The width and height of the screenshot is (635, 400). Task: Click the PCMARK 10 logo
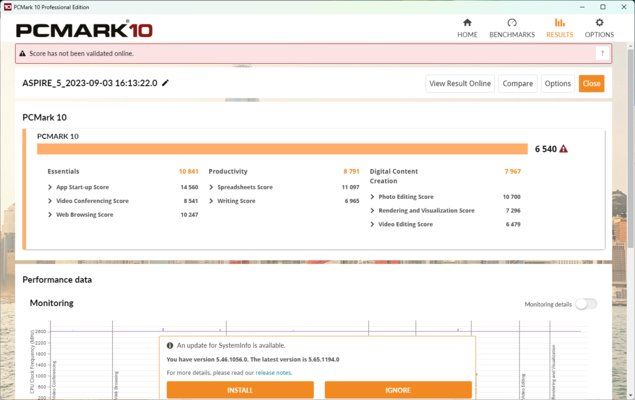tap(84, 30)
